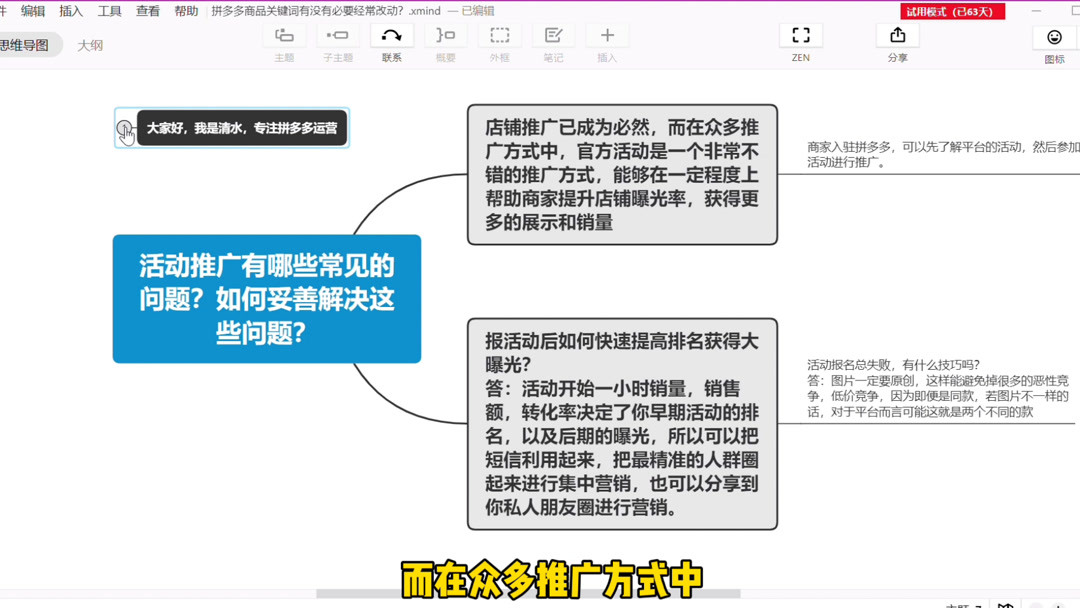The image size is (1080, 608).
Task: Open the 编辑 menu
Action: coord(33,11)
